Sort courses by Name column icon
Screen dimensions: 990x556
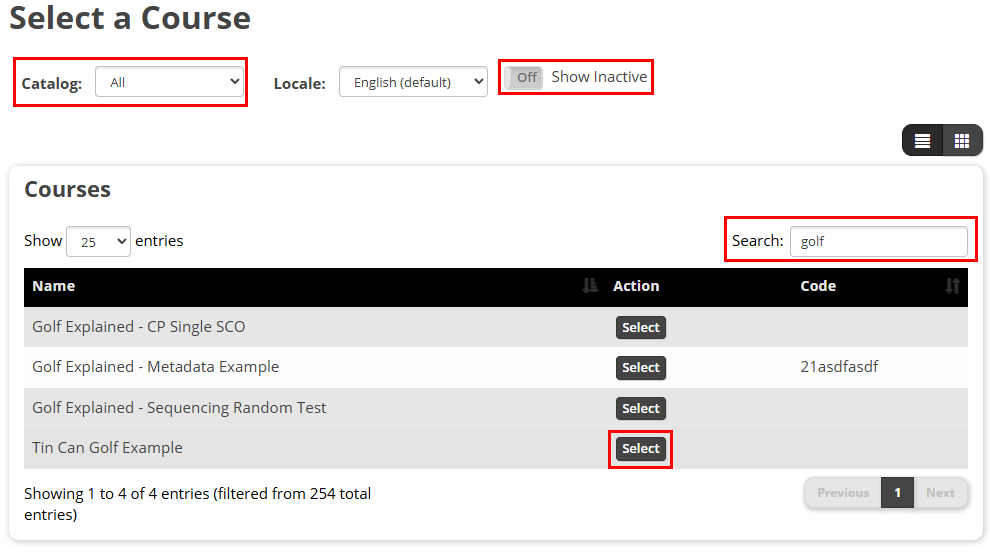pos(590,286)
